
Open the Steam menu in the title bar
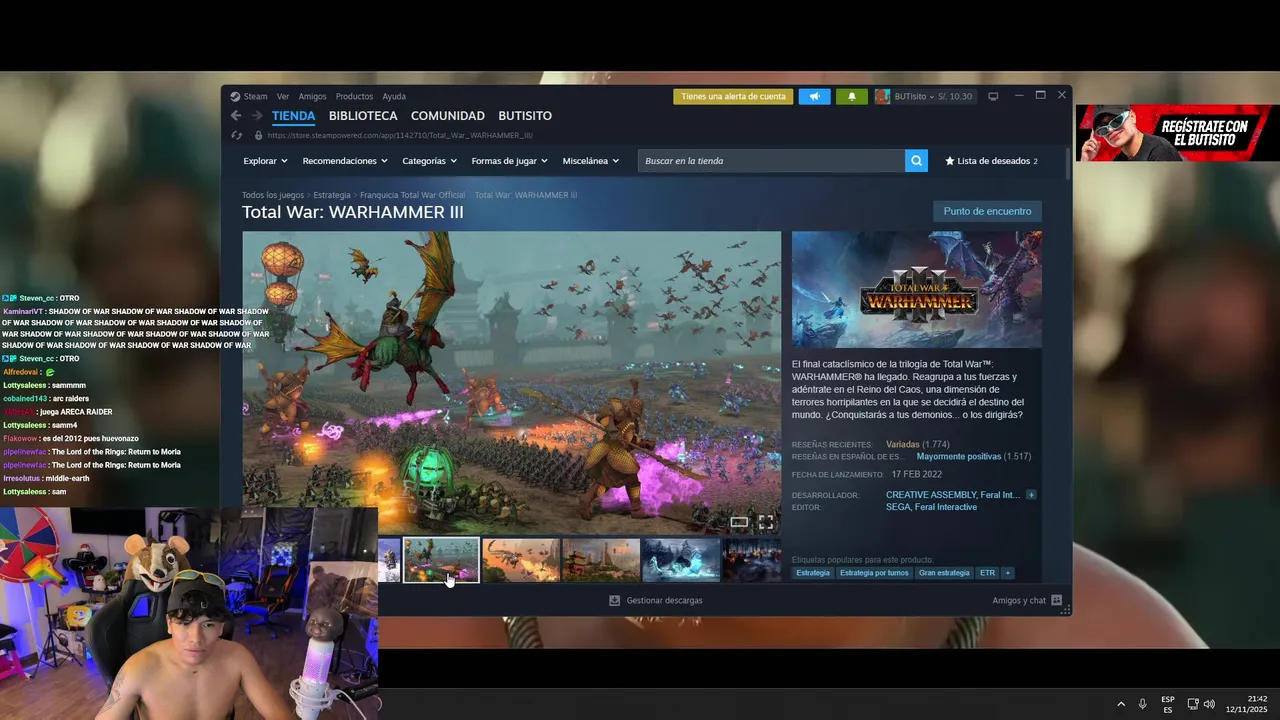tap(256, 97)
